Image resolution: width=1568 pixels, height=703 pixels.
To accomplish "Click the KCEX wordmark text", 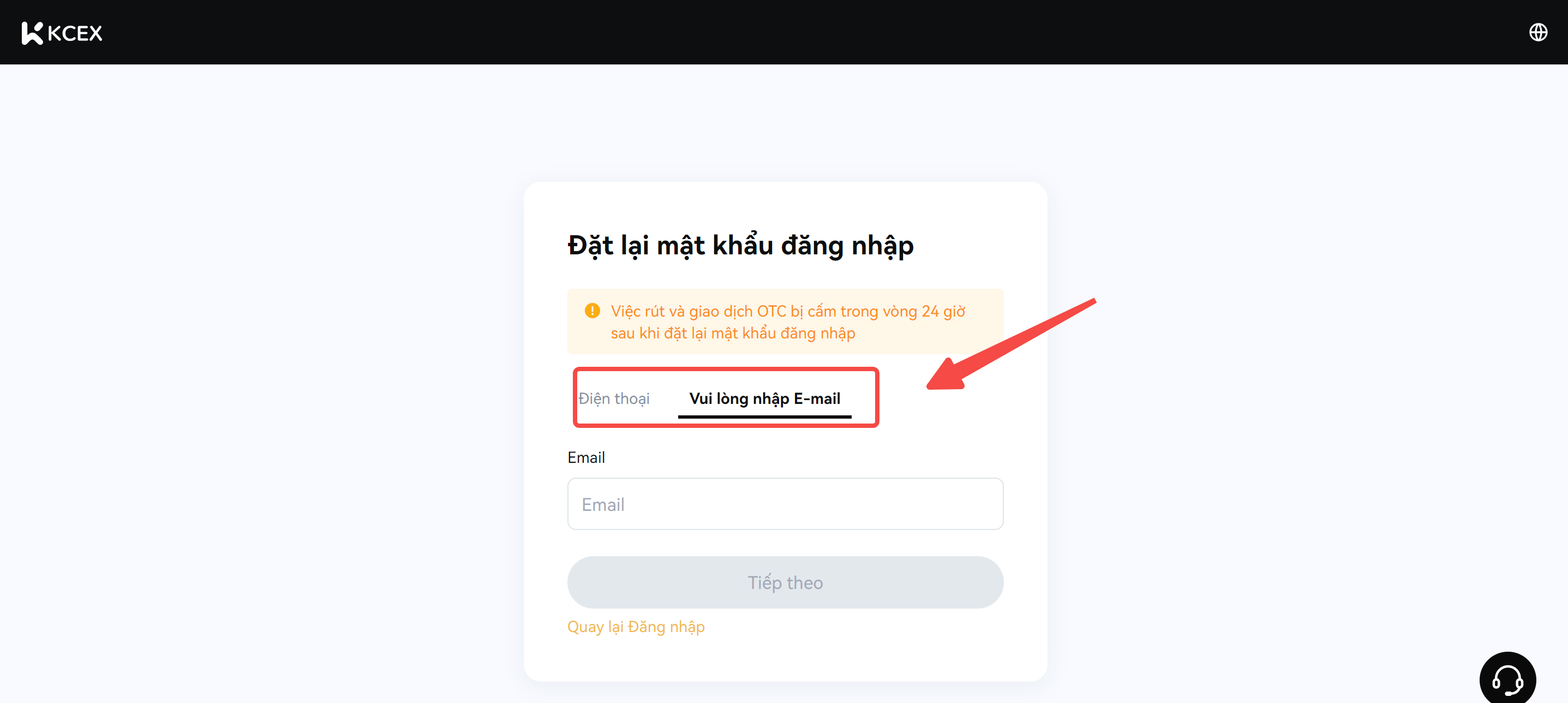I will pos(75,33).
